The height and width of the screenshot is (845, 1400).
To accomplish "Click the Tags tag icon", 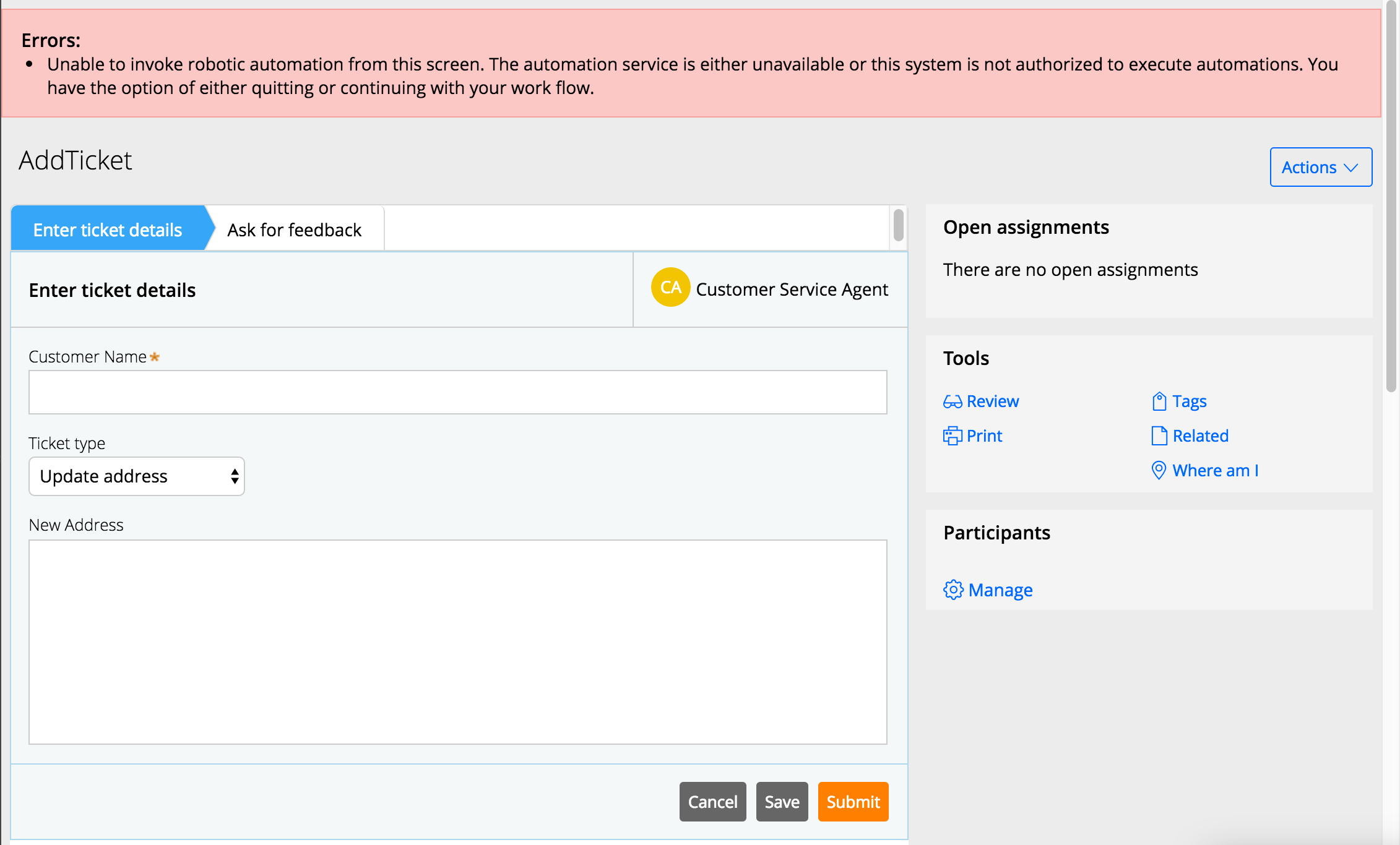I will click(1159, 401).
